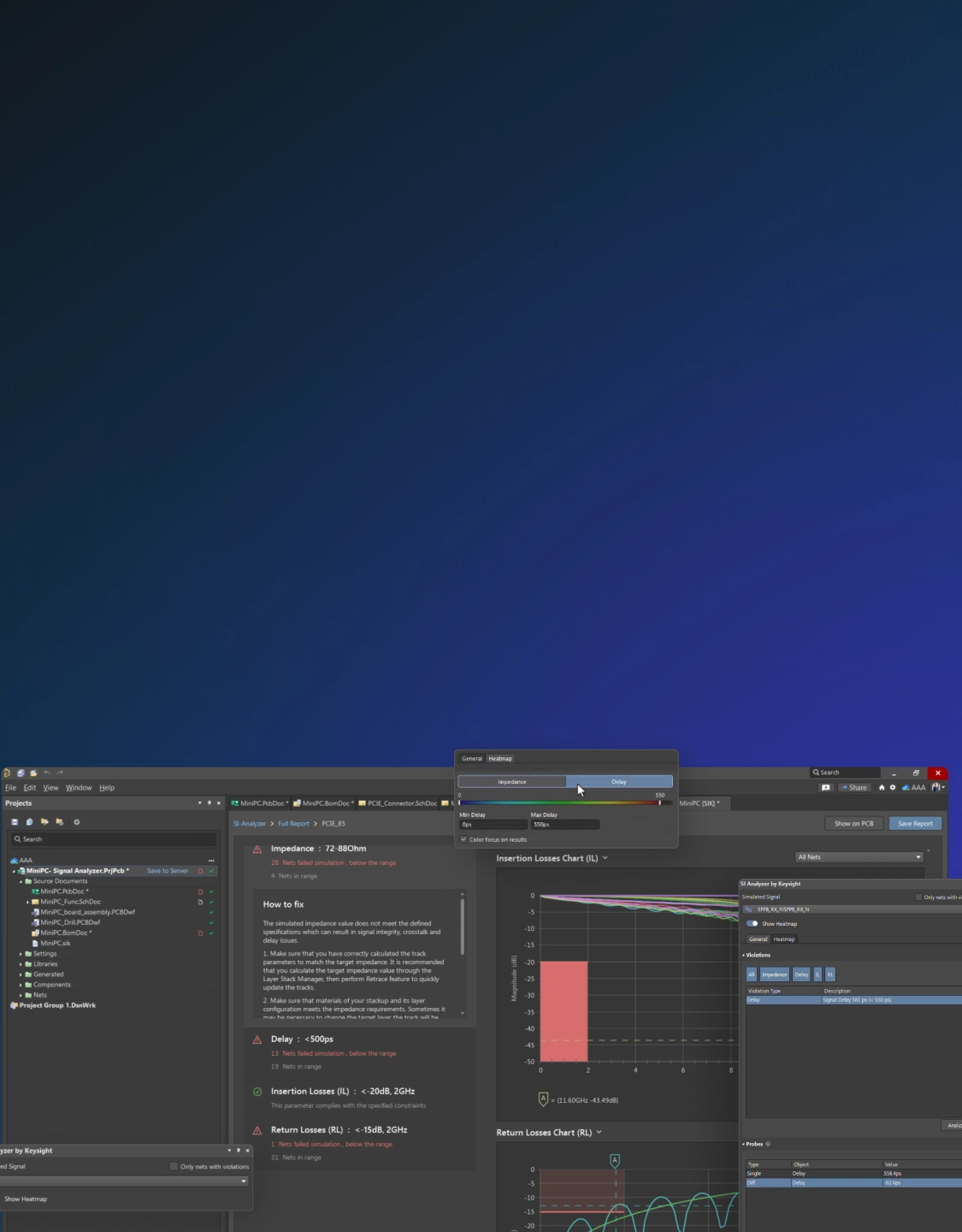This screenshot has height=1232, width=962.
Task: Click the Altium logo icon at top left
Action: coord(7,773)
